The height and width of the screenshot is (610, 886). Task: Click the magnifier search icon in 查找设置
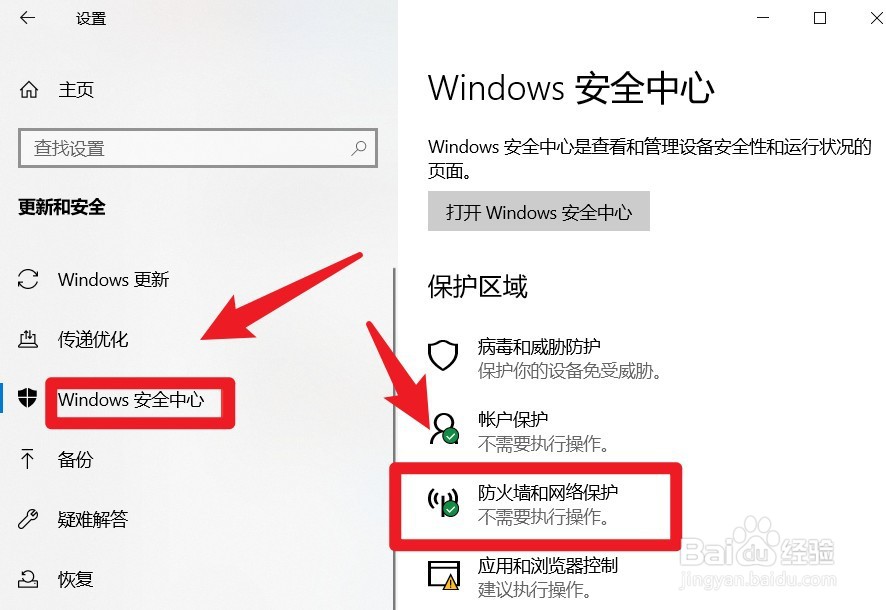click(x=359, y=149)
